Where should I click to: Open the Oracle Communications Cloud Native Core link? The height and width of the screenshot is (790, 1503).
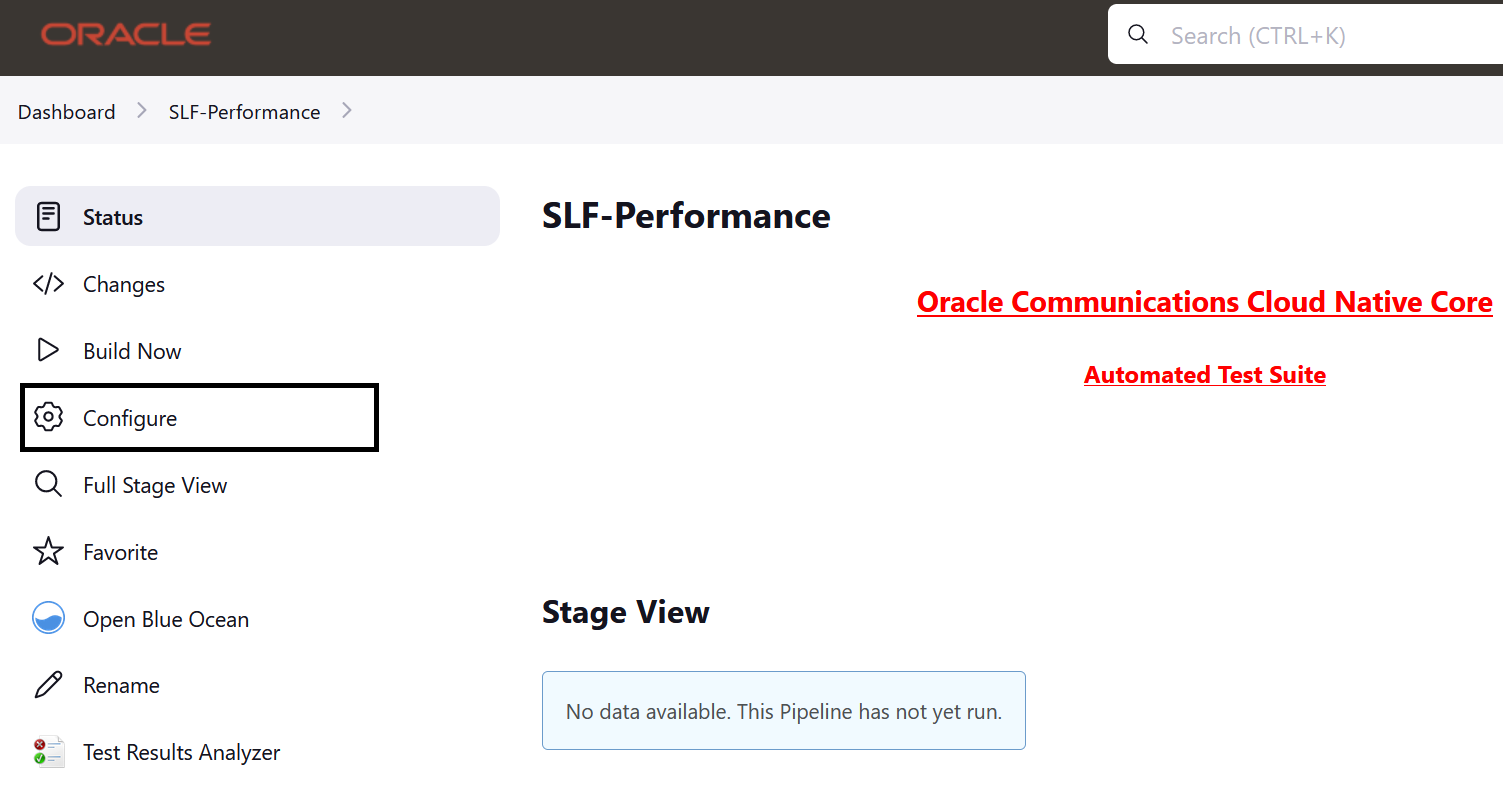click(x=1204, y=301)
